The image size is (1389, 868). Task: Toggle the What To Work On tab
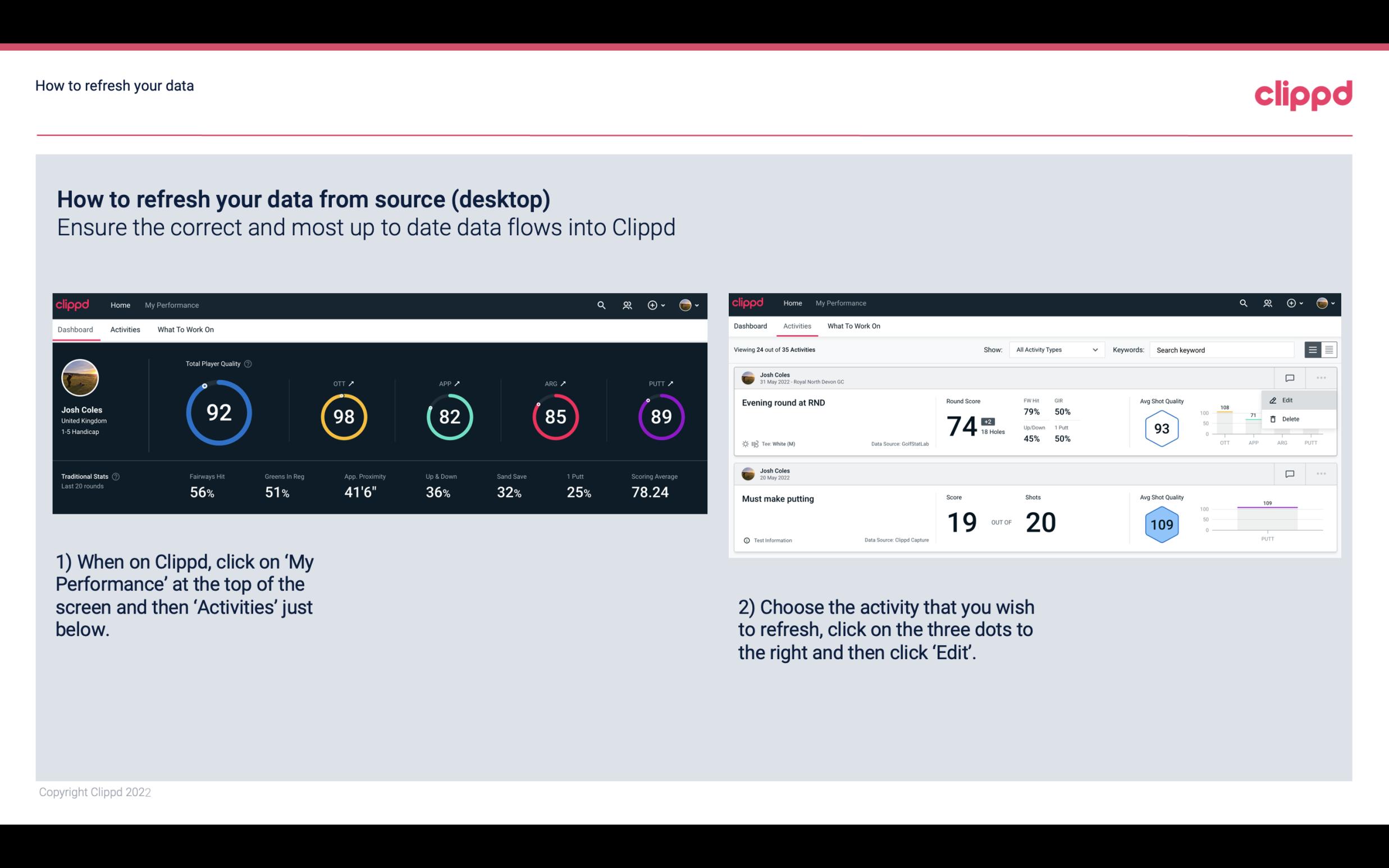(x=185, y=329)
